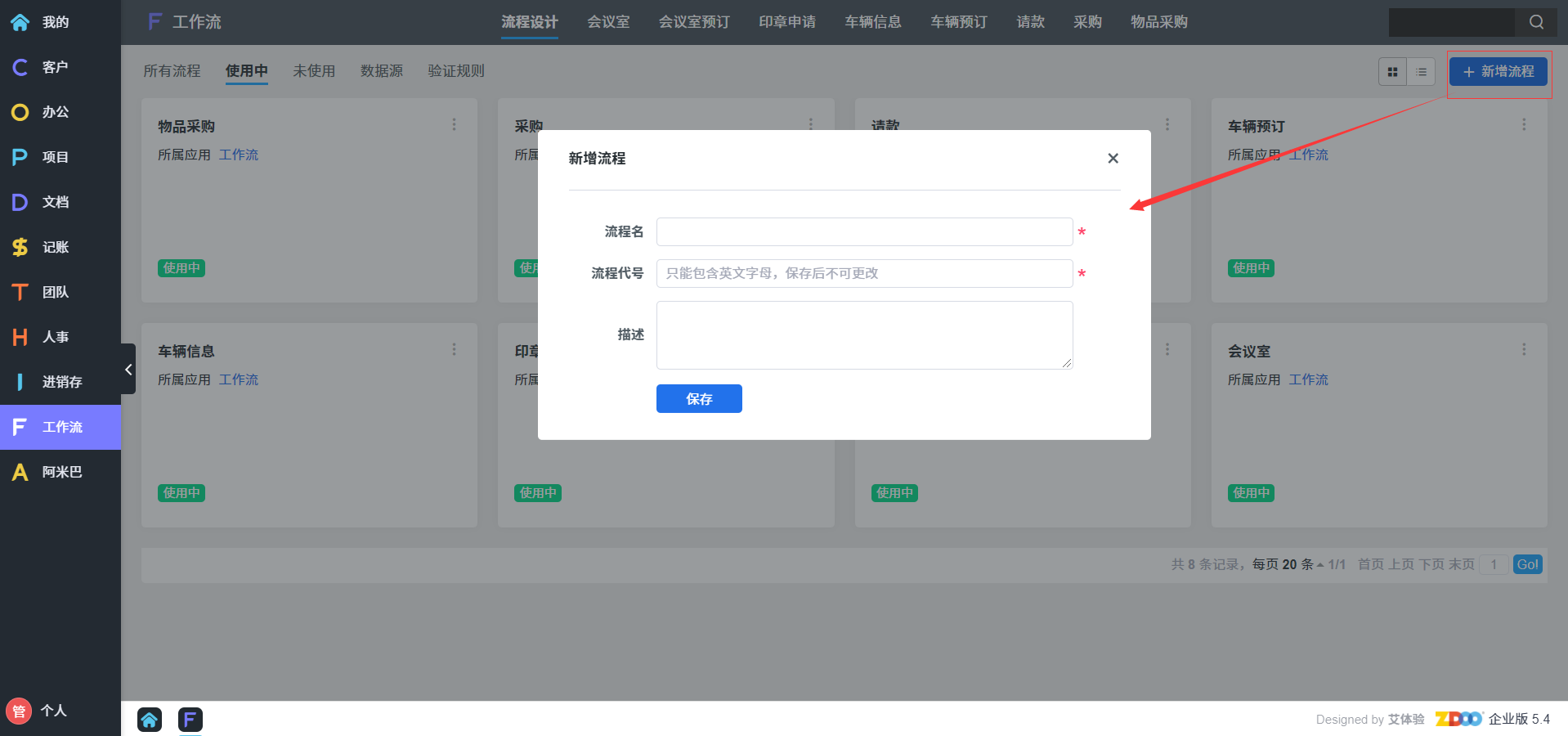1568x736 pixels.
Task: Open 会议室预订 top menu item
Action: click(694, 22)
